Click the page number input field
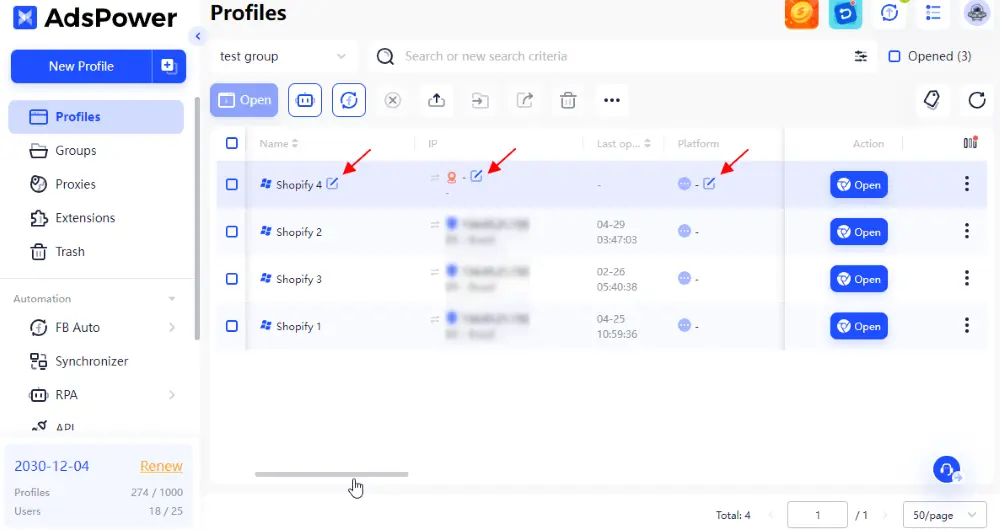This screenshot has width=1000, height=530. [x=817, y=515]
